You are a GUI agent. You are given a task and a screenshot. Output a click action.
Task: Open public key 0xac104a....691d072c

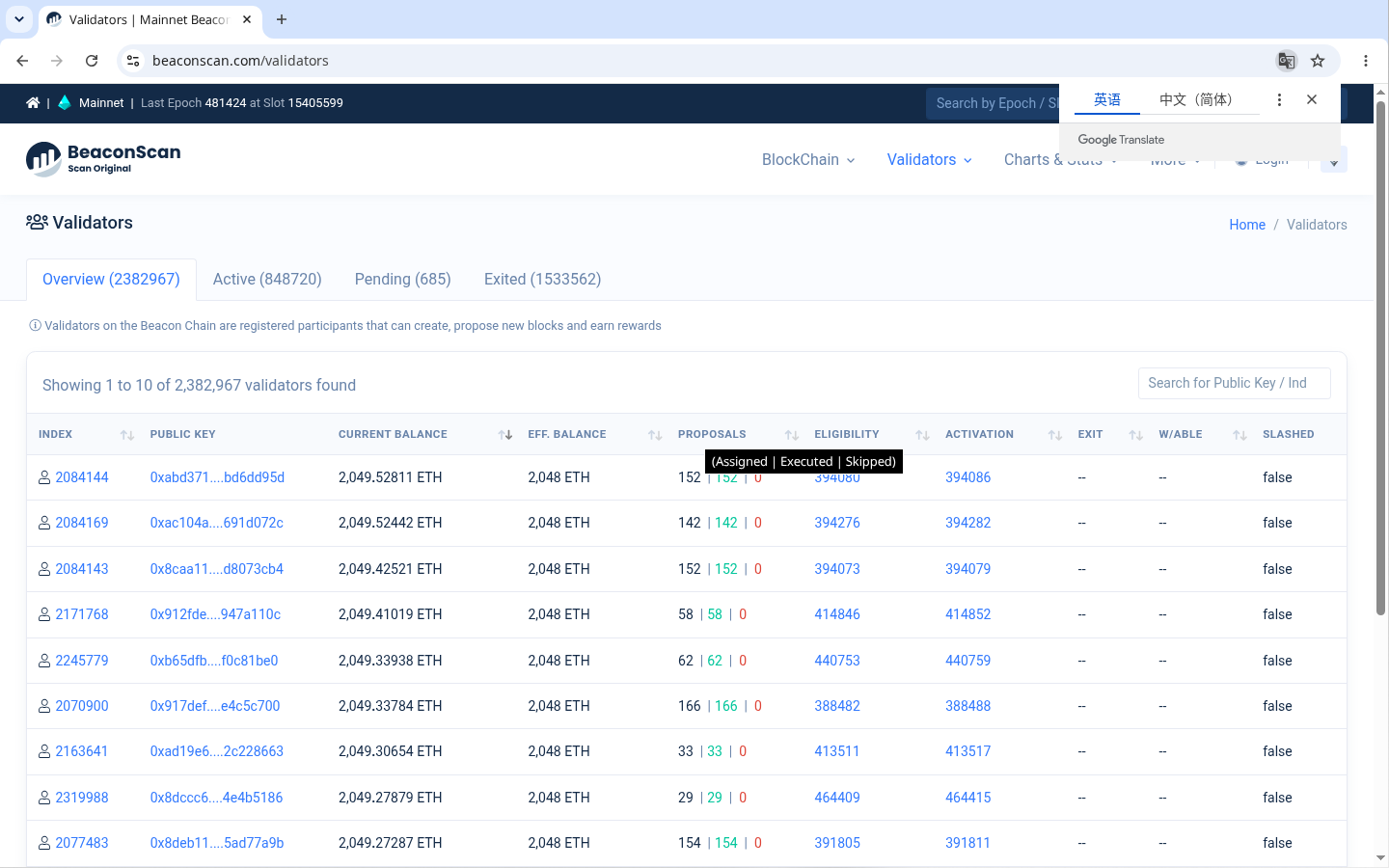pyautogui.click(x=217, y=523)
